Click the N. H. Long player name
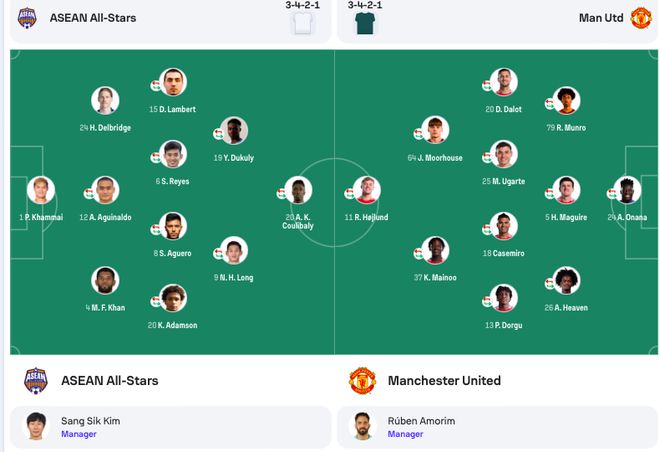Image resolution: width=660 pixels, height=452 pixels. pyautogui.click(x=234, y=277)
